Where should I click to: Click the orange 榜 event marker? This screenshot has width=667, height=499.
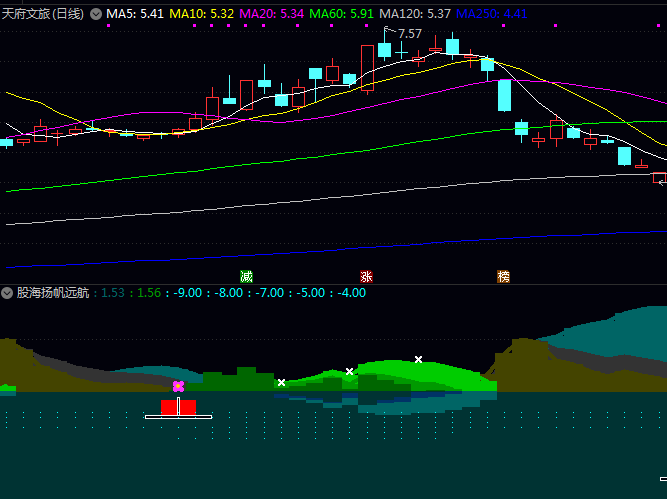pyautogui.click(x=503, y=276)
